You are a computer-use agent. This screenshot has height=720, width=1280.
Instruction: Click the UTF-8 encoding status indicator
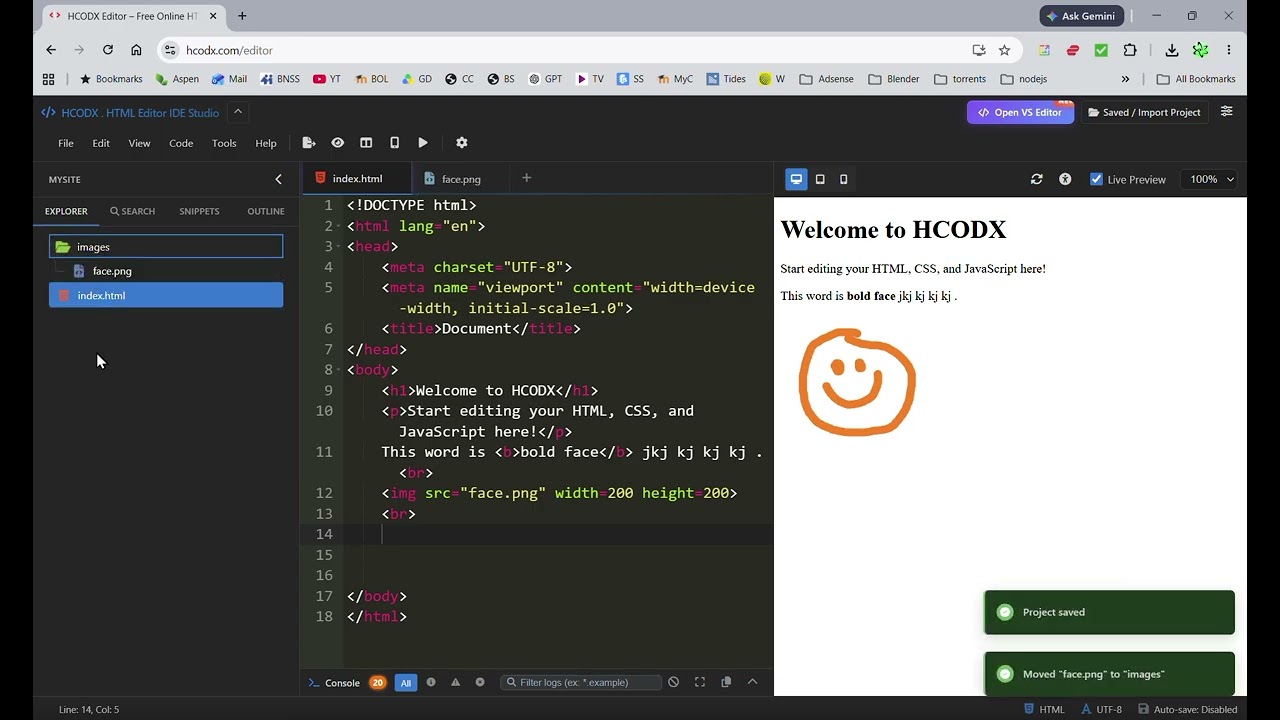1101,710
